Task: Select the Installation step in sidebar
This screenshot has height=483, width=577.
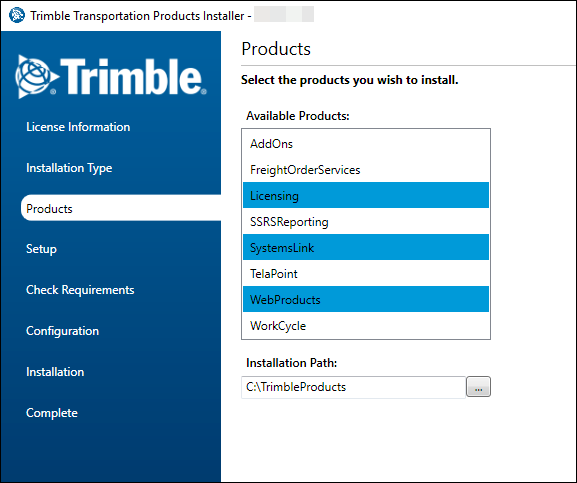Action: [x=55, y=372]
